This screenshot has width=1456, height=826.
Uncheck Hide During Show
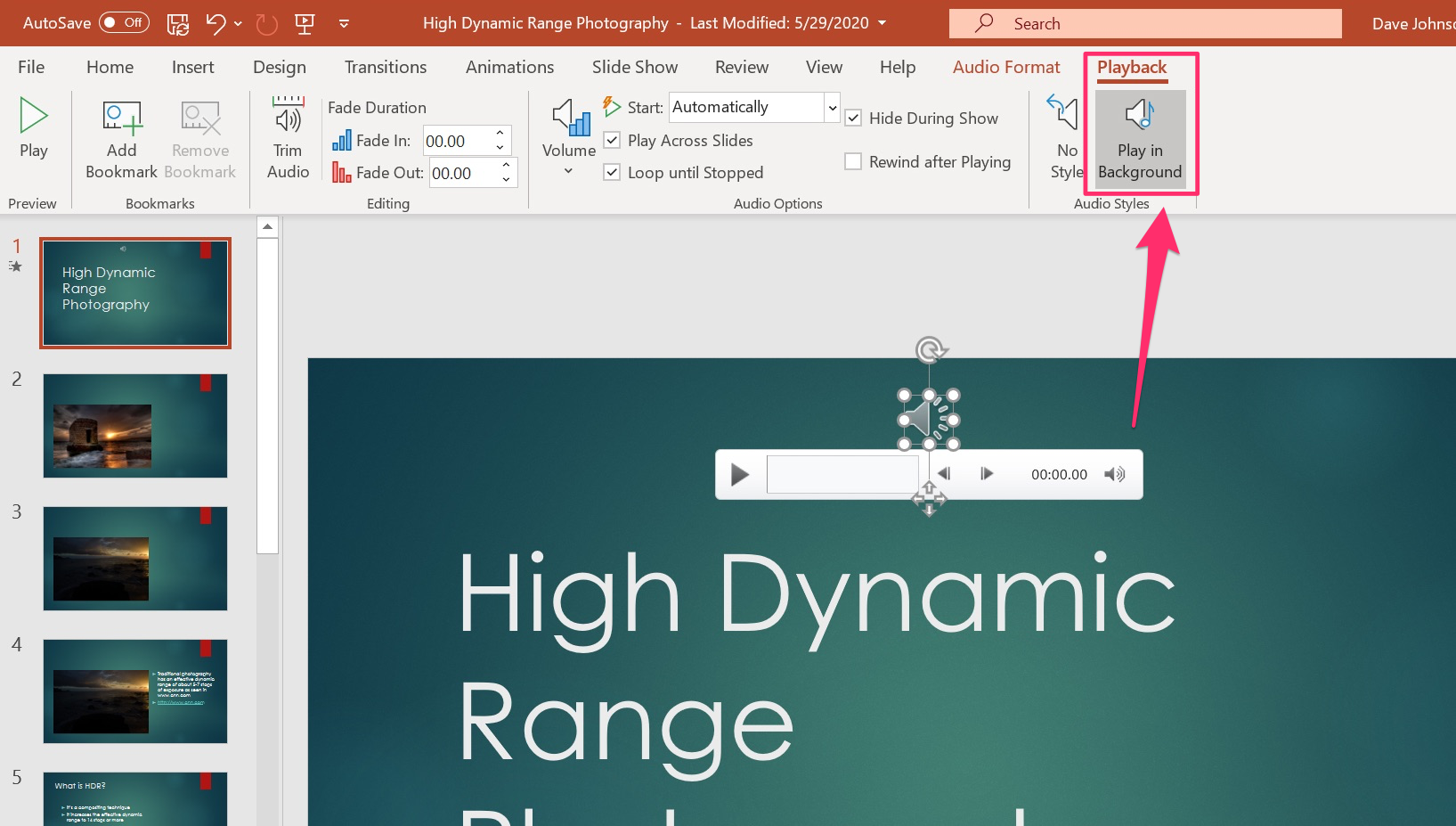pos(853,118)
